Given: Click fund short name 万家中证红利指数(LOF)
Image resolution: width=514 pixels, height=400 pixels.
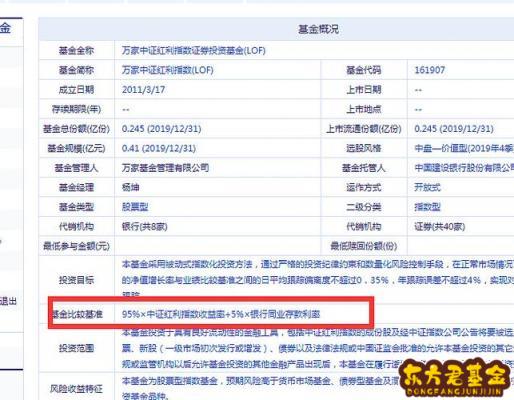Looking at the screenshot, I should 167,70.
